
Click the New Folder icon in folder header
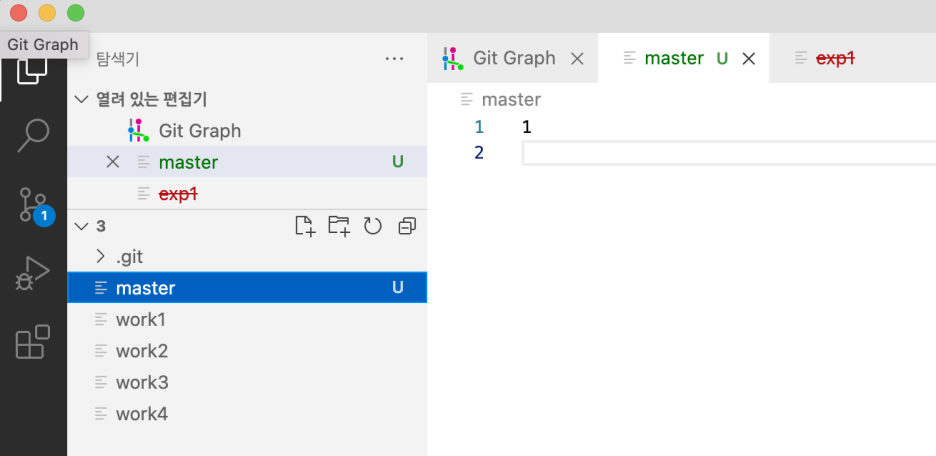[x=339, y=226]
